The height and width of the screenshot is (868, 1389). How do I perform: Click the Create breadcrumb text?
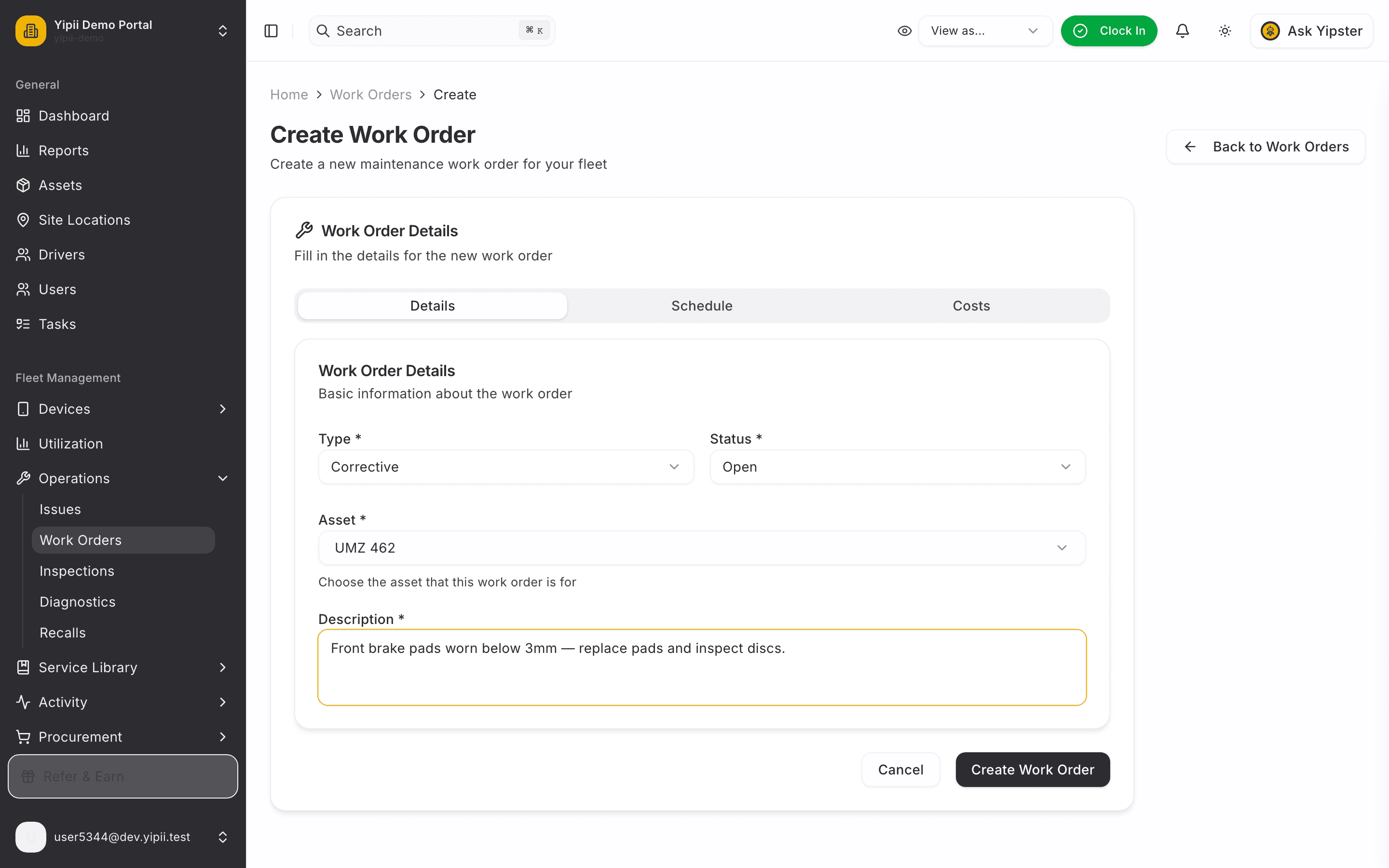click(455, 95)
